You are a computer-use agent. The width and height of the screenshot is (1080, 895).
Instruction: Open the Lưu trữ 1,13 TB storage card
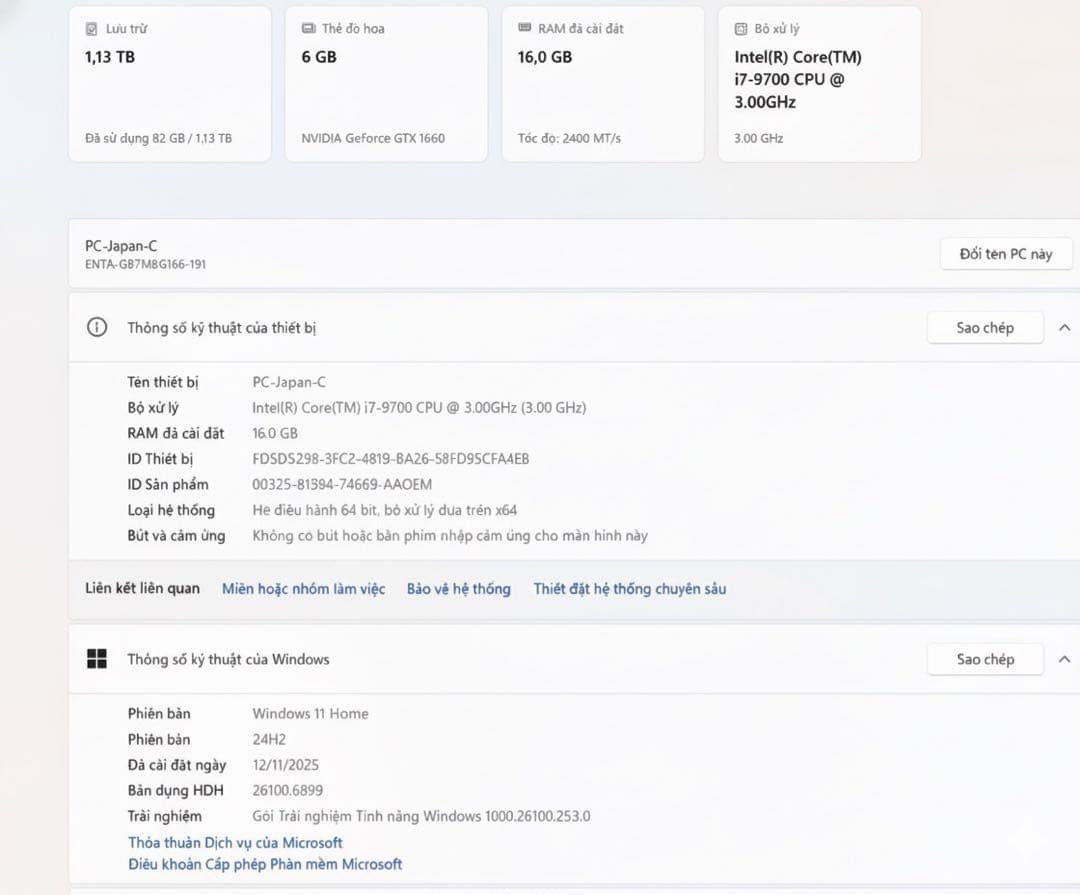click(169, 85)
